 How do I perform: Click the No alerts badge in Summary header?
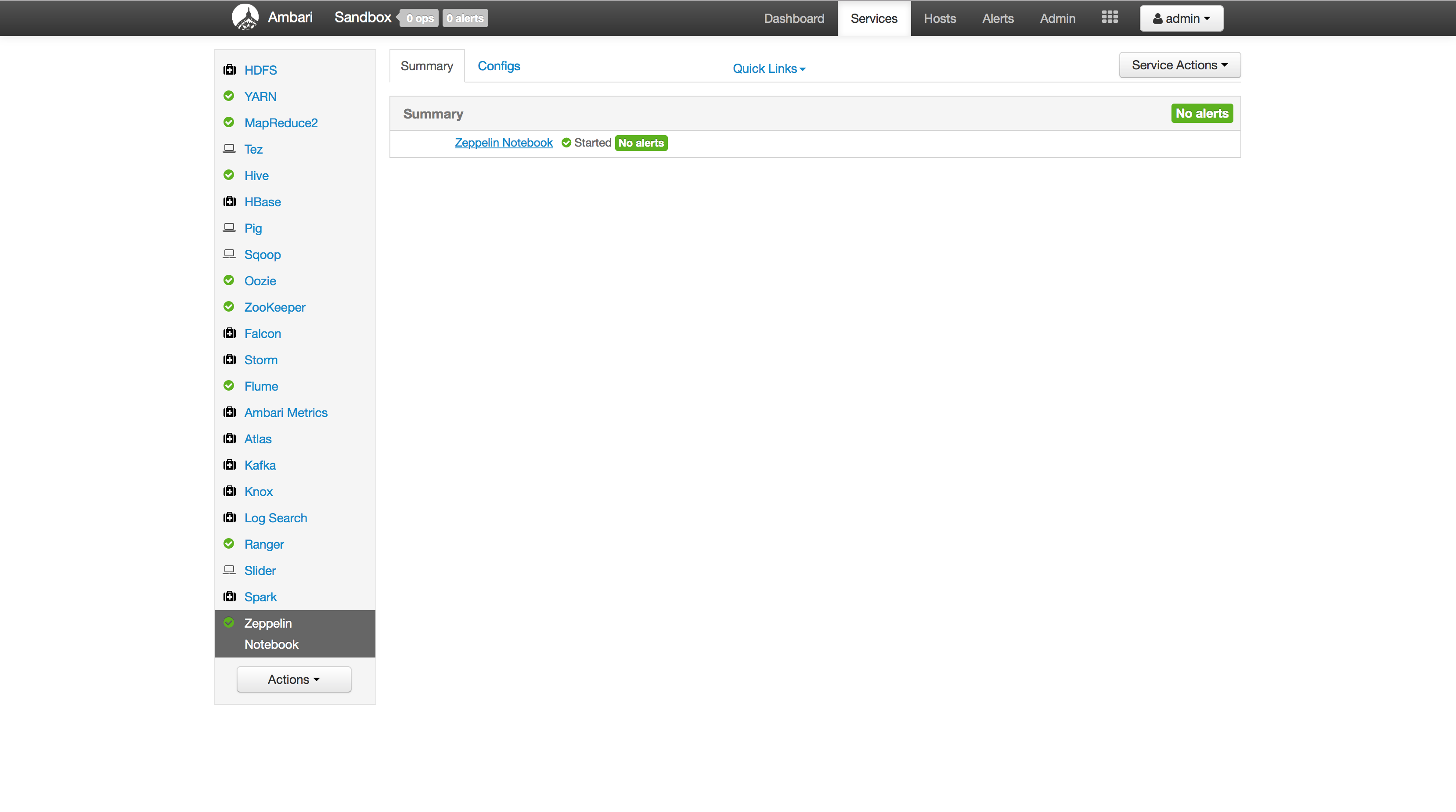(1202, 113)
